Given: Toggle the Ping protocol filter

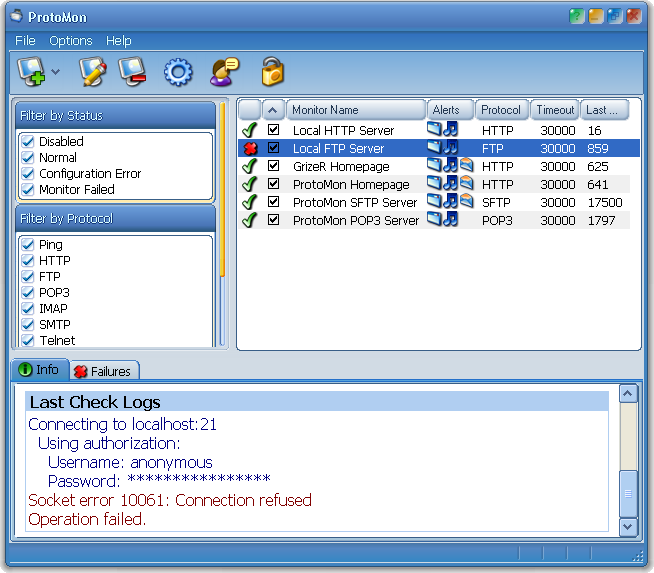Looking at the screenshot, I should click(28, 244).
